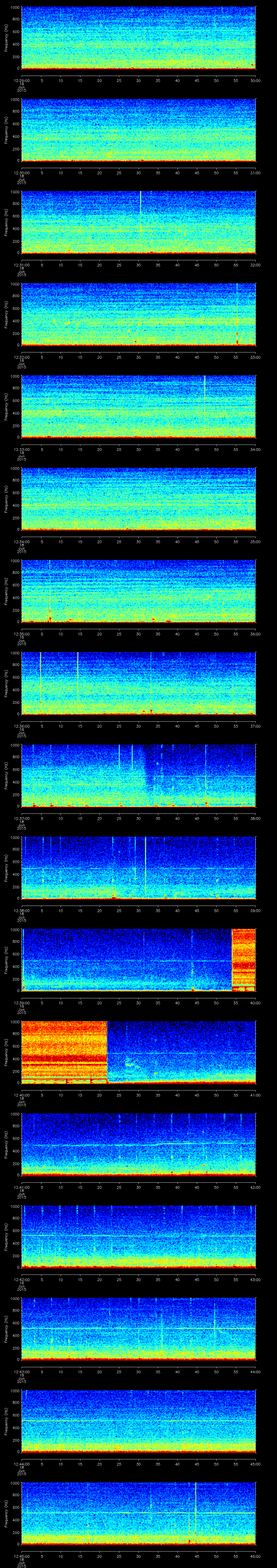Viewport: 277px width, 1568px height.
Task: Choose the spectrogram panel starting at 12:34:00
Action: (x=138, y=499)
